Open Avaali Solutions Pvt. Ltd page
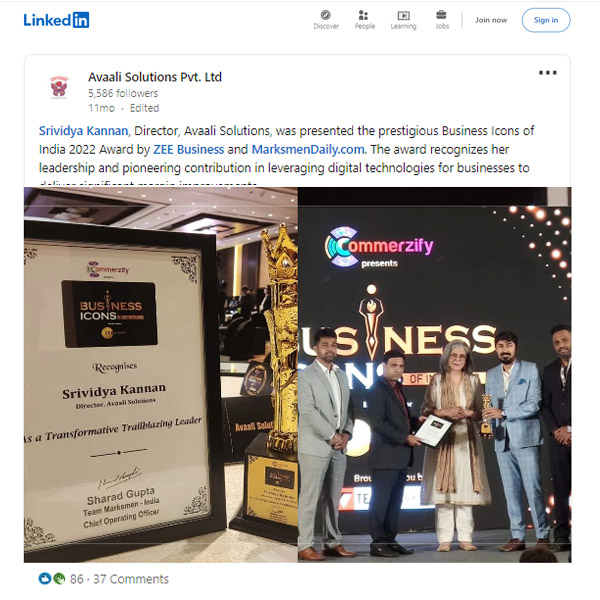Image resolution: width=600 pixels, height=600 pixels. tap(155, 77)
